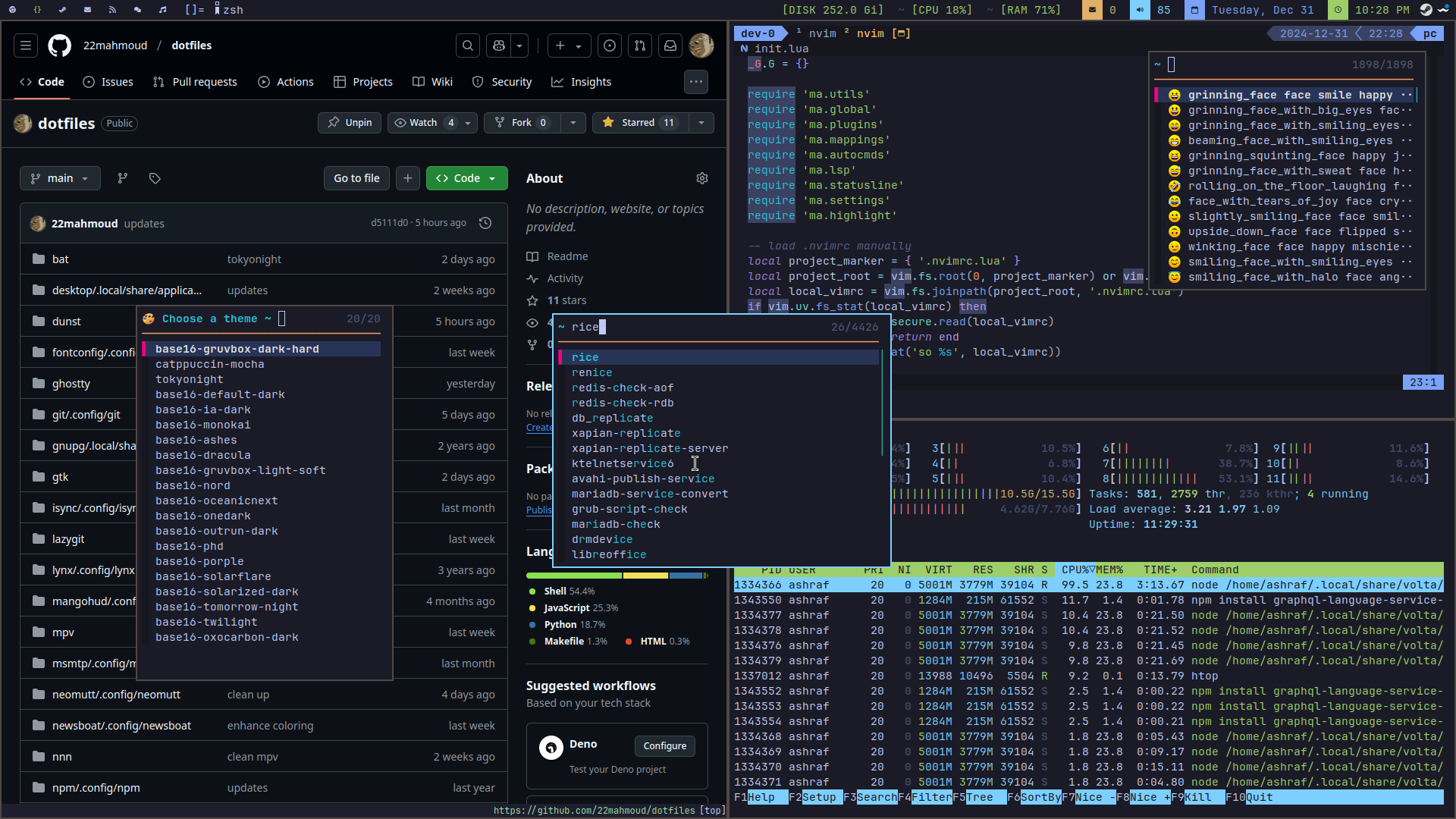Open GitHub global navigation hamburger menu
This screenshot has height=819, width=1456.
tap(26, 45)
